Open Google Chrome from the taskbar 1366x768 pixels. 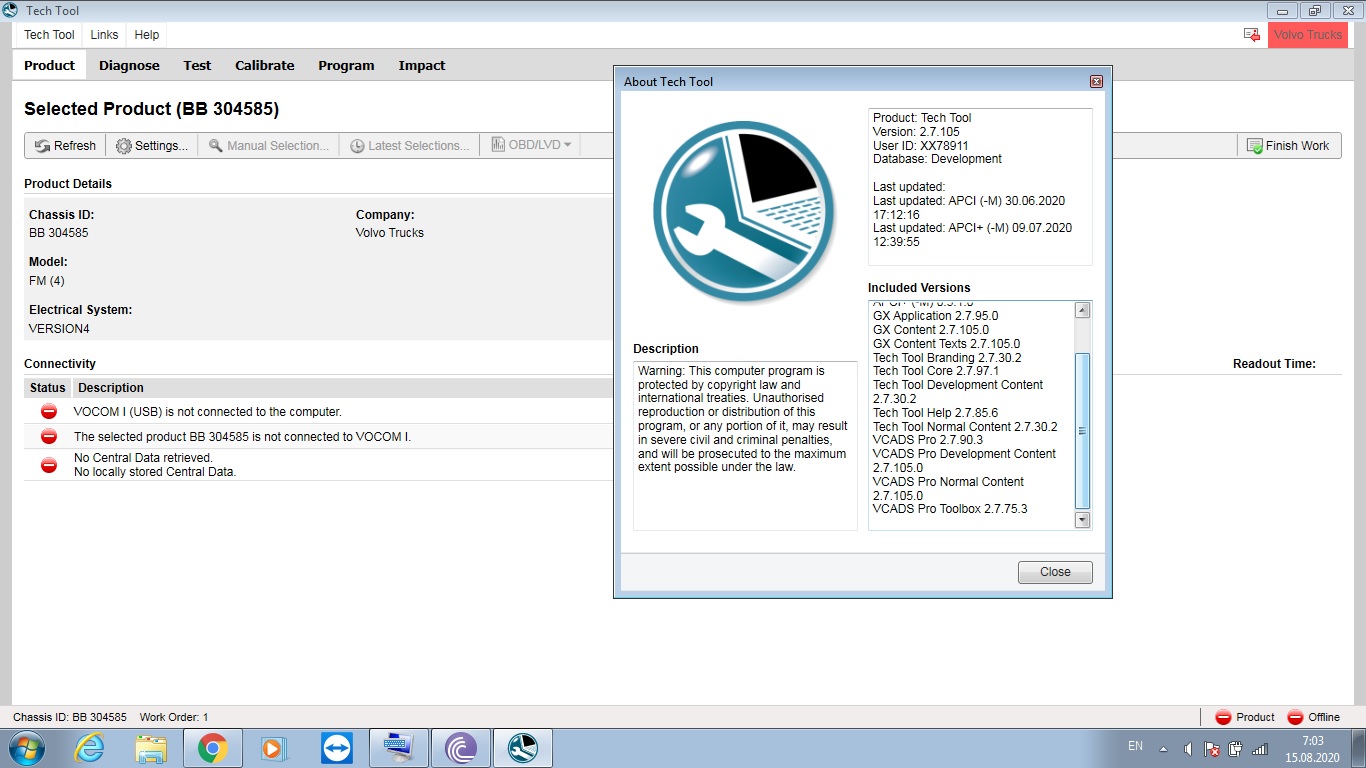click(212, 748)
